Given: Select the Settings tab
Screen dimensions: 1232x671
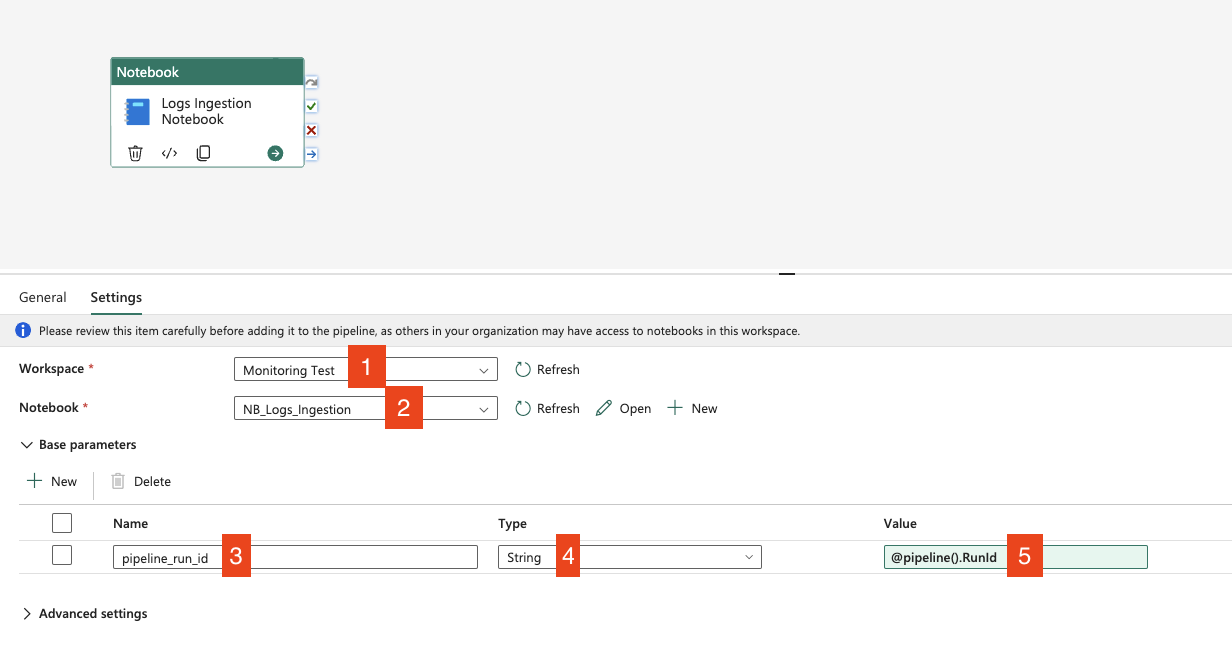Looking at the screenshot, I should coord(116,297).
